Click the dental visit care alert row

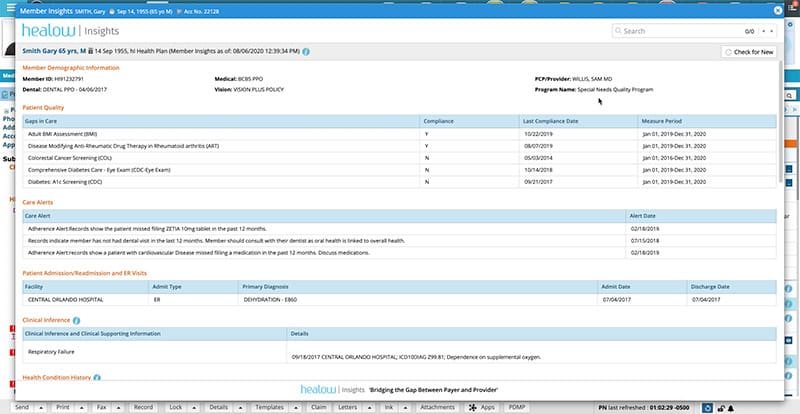(399, 240)
